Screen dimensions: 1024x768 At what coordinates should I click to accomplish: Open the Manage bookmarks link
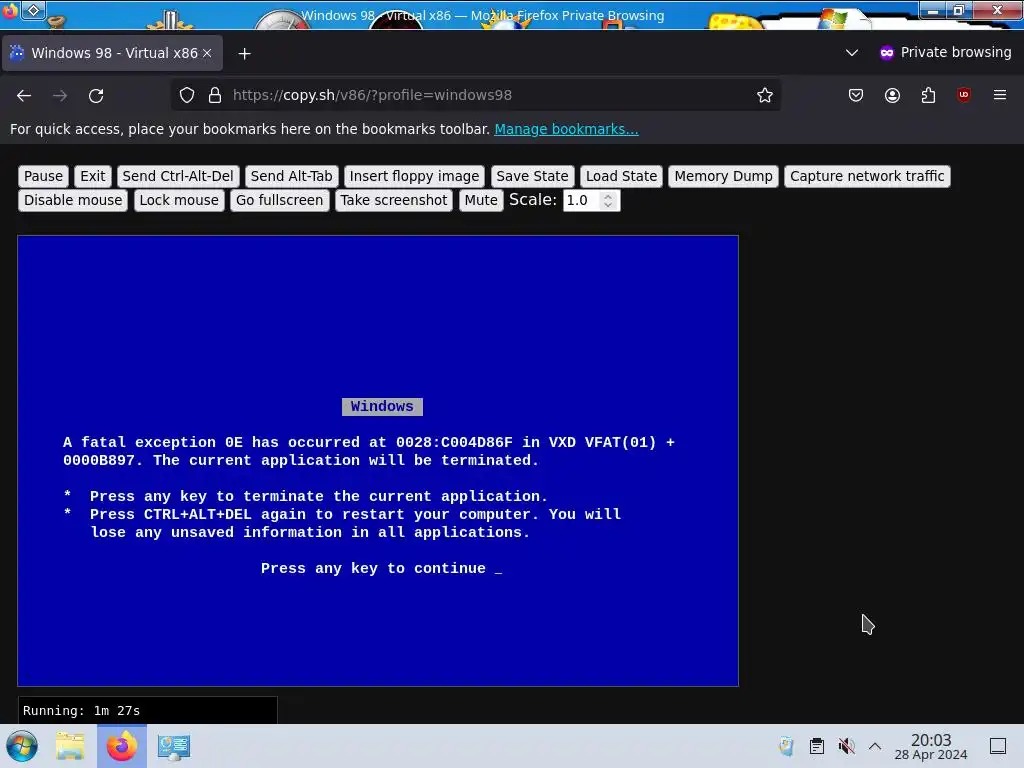[566, 129]
